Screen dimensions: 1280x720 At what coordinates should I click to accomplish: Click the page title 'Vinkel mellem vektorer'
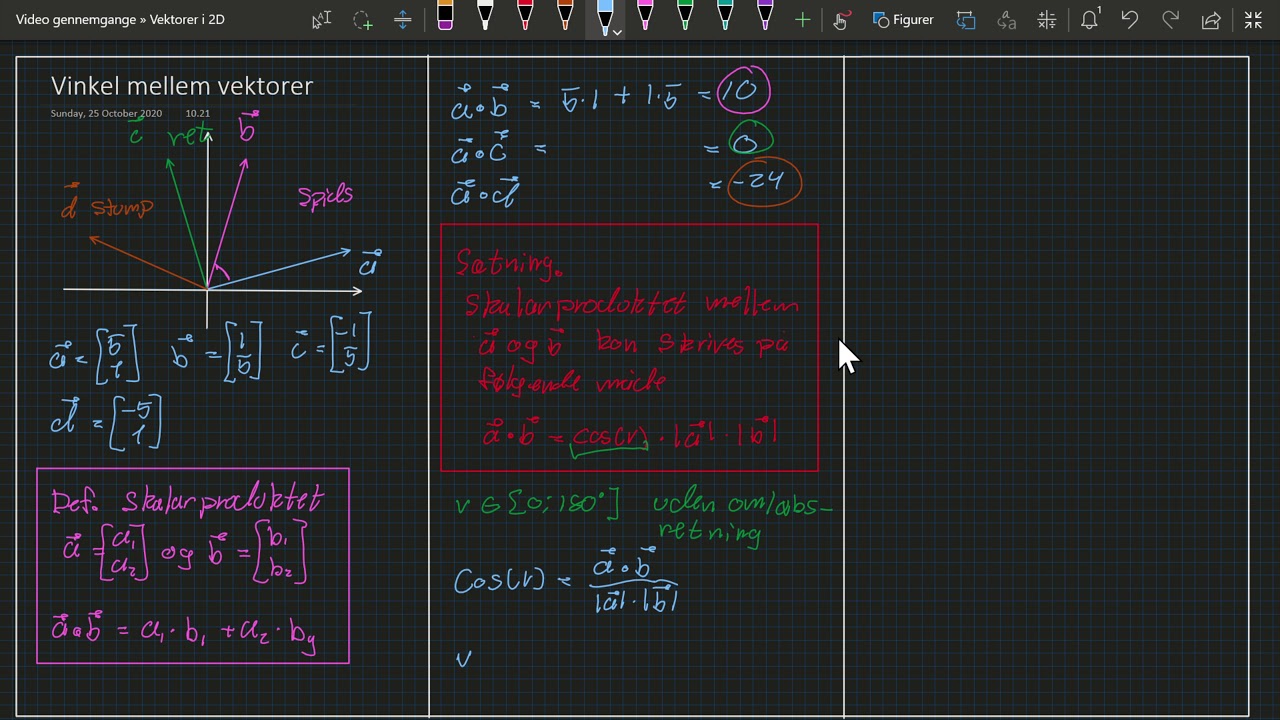(182, 86)
